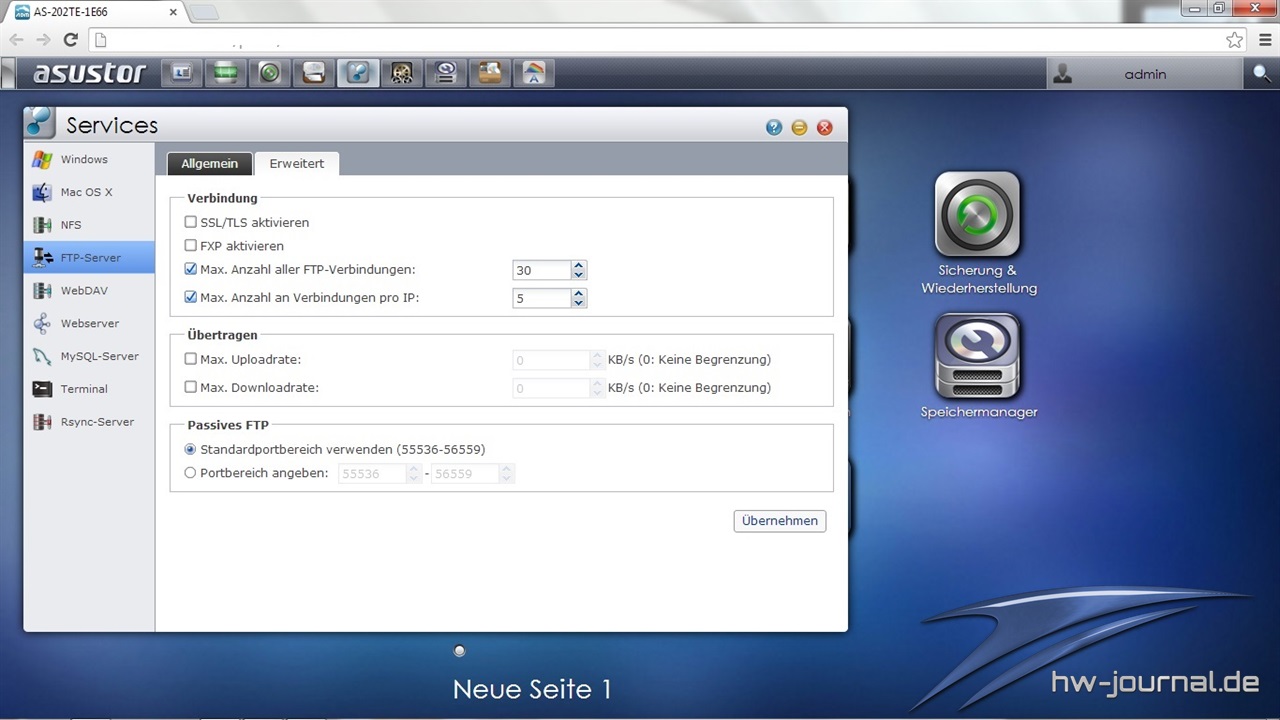Enable Max. Downloadrate checkbox
This screenshot has height=720, width=1280.
191,387
